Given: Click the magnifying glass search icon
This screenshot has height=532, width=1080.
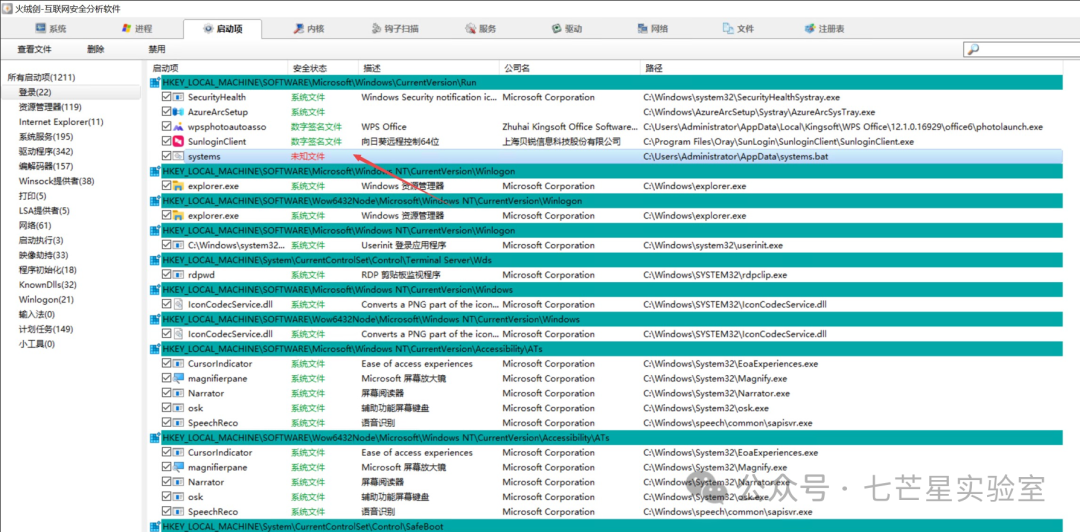Looking at the screenshot, I should pos(973,50).
